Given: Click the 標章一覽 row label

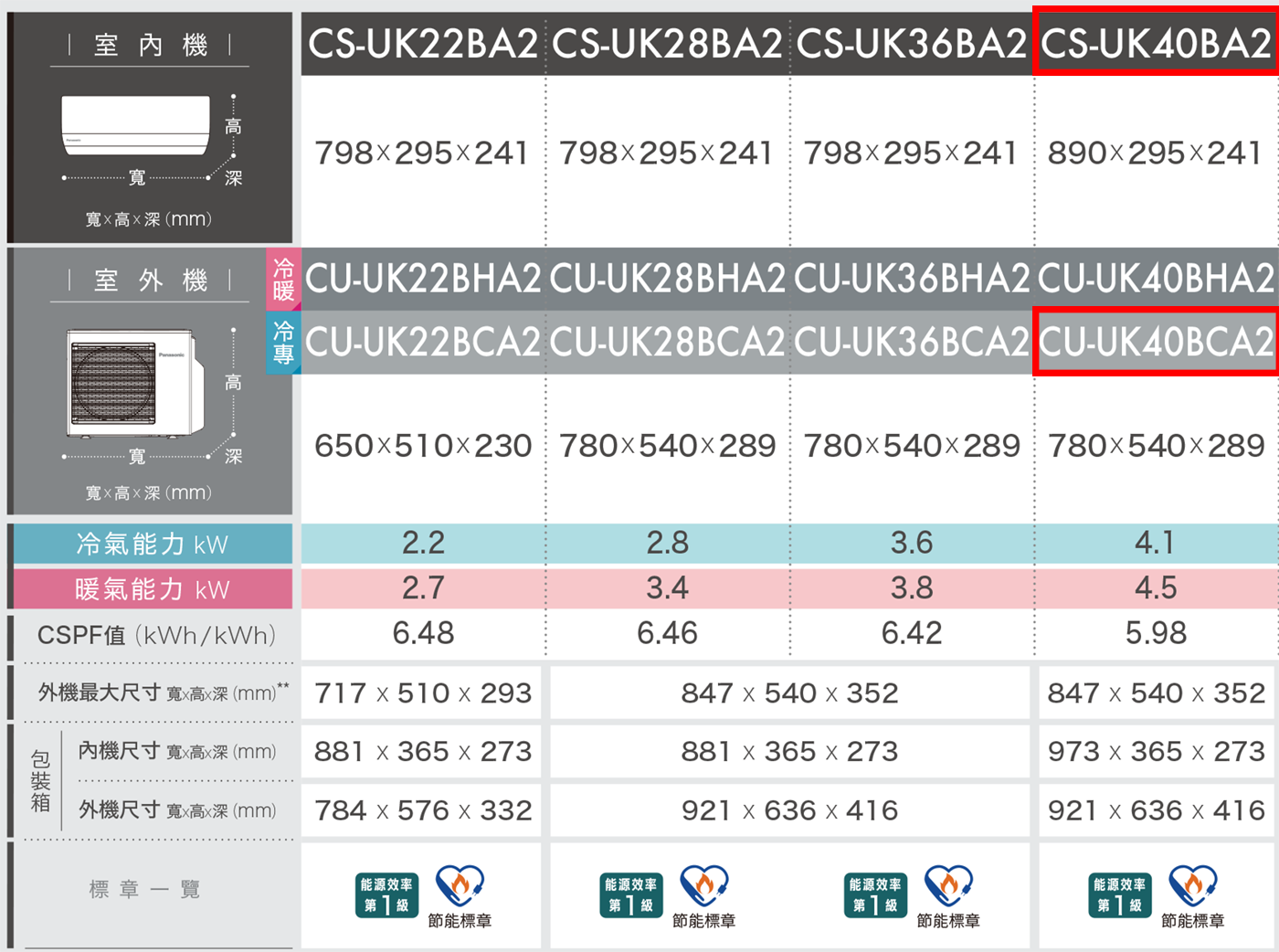Looking at the screenshot, I should coord(144,889).
